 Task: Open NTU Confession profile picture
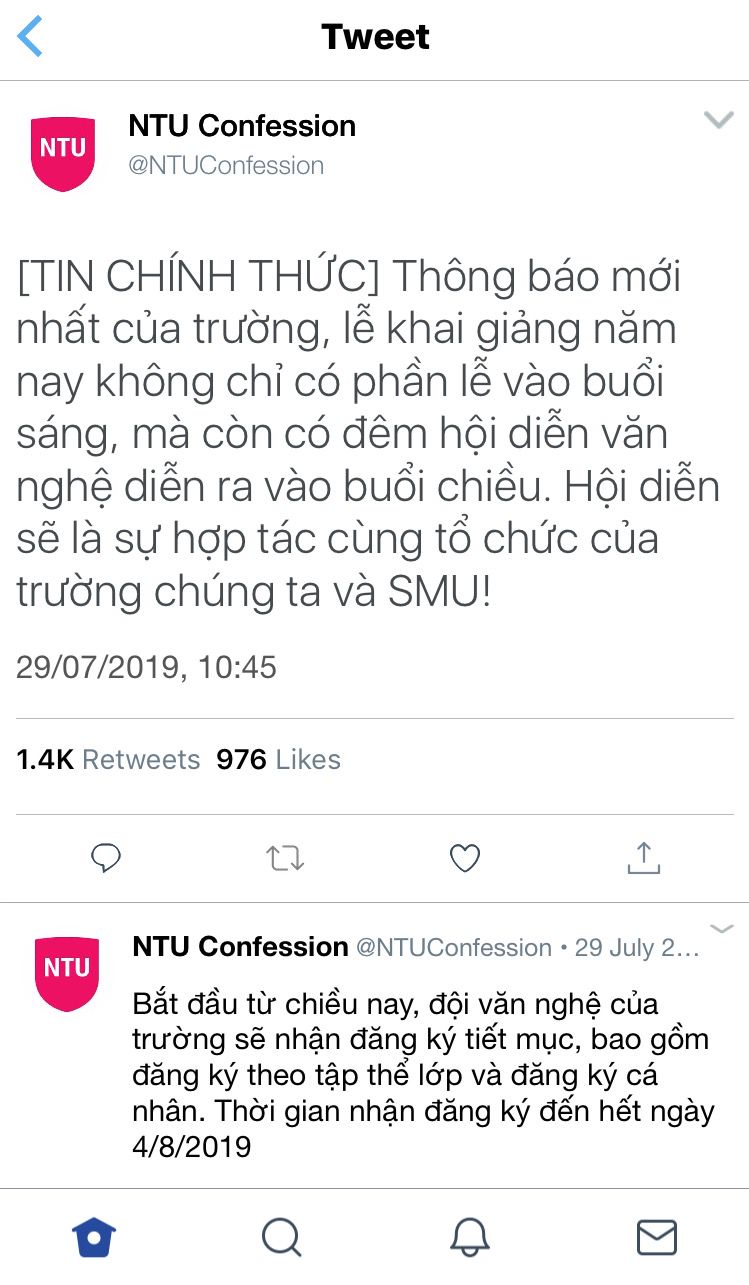(x=63, y=152)
